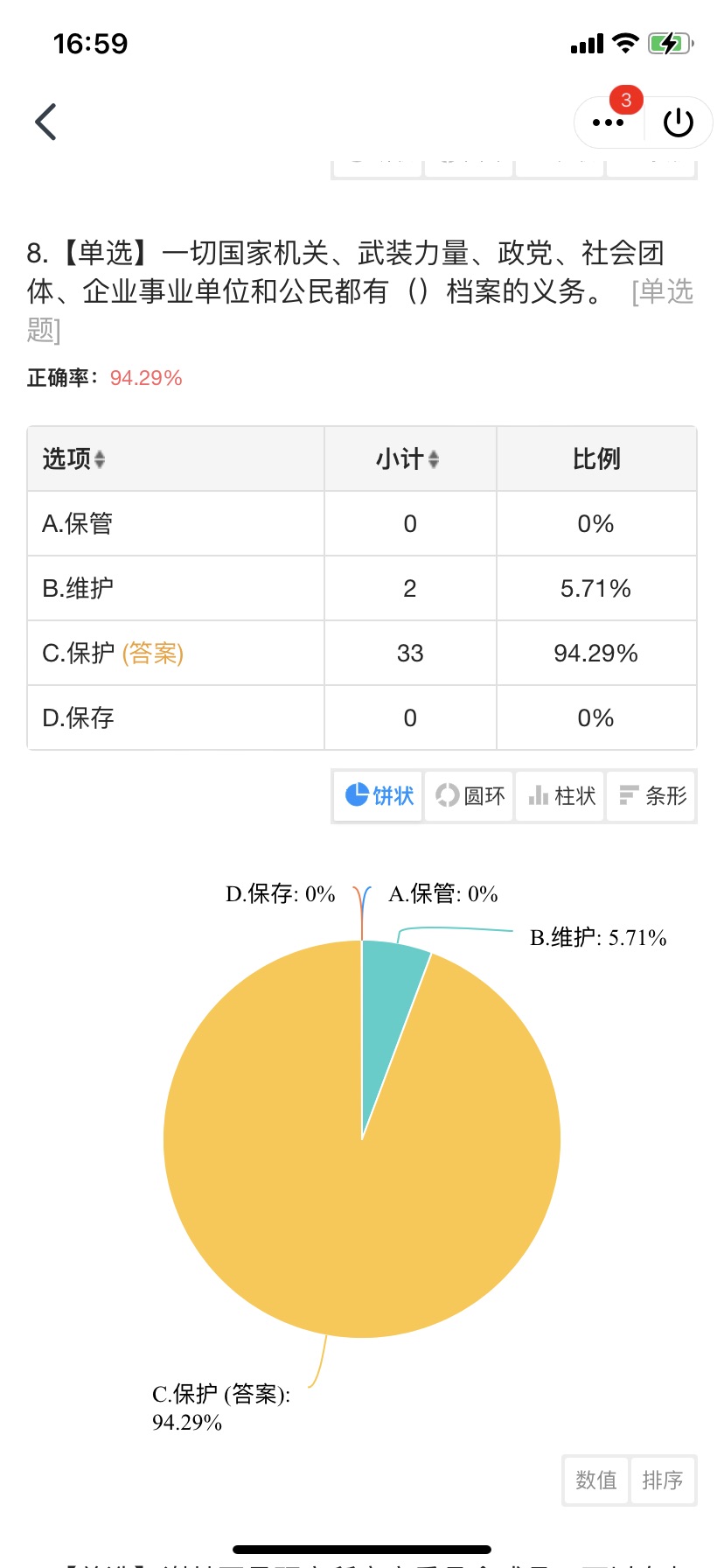The height and width of the screenshot is (1568, 724).
Task: Toggle 排序 sorting button
Action: tap(663, 1480)
